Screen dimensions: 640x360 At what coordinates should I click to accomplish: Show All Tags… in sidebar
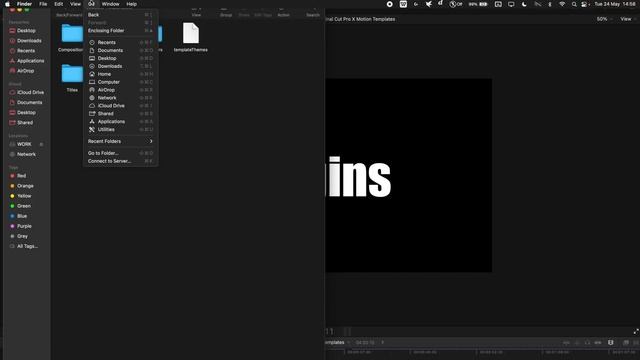pos(27,246)
